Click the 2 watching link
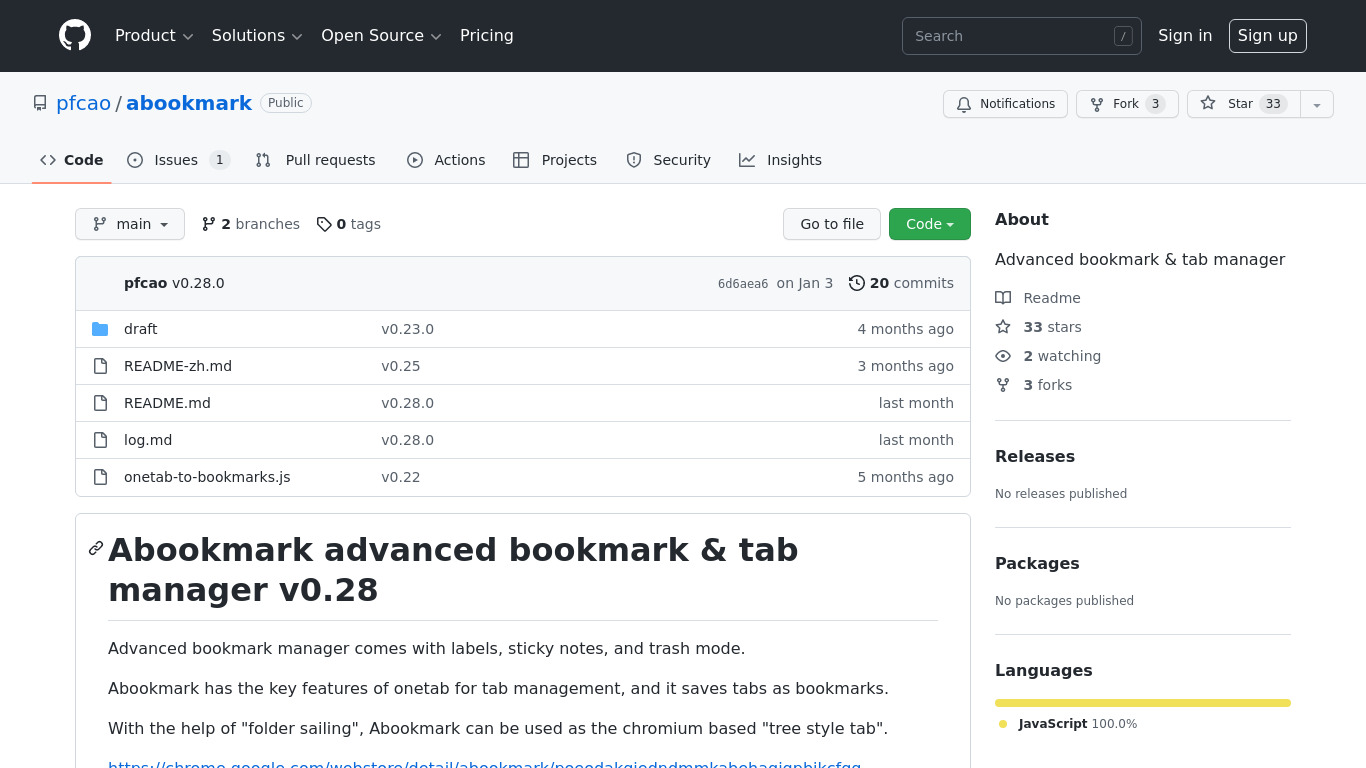The width and height of the screenshot is (1366, 768). point(1048,356)
